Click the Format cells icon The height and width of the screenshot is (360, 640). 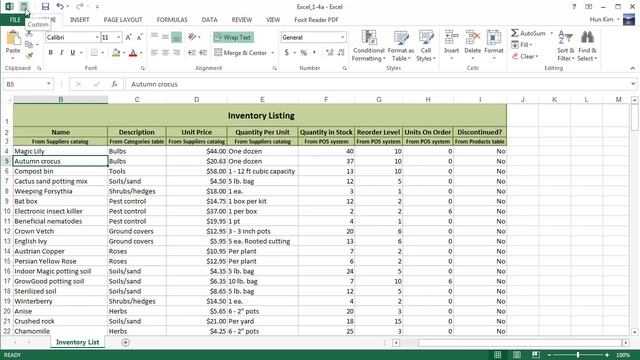point(493,38)
